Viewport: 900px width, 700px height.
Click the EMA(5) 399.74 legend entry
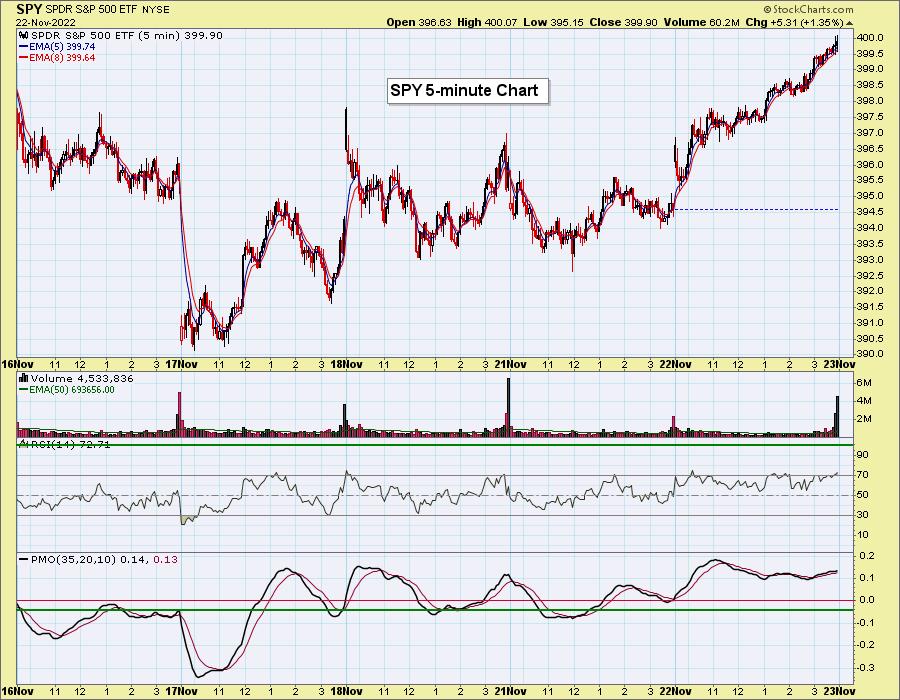click(x=57, y=46)
